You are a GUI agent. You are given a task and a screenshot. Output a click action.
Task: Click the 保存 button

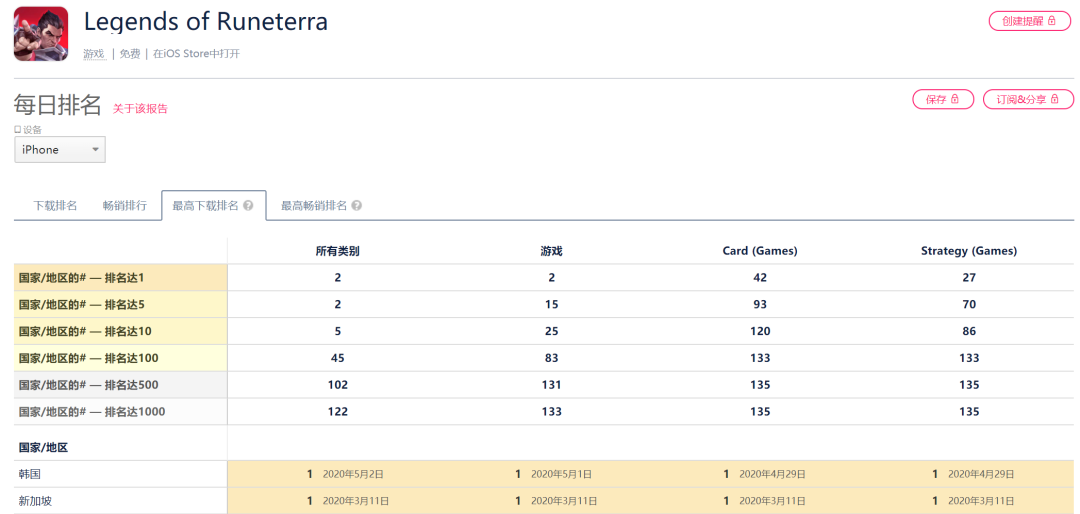pyautogui.click(x=943, y=99)
